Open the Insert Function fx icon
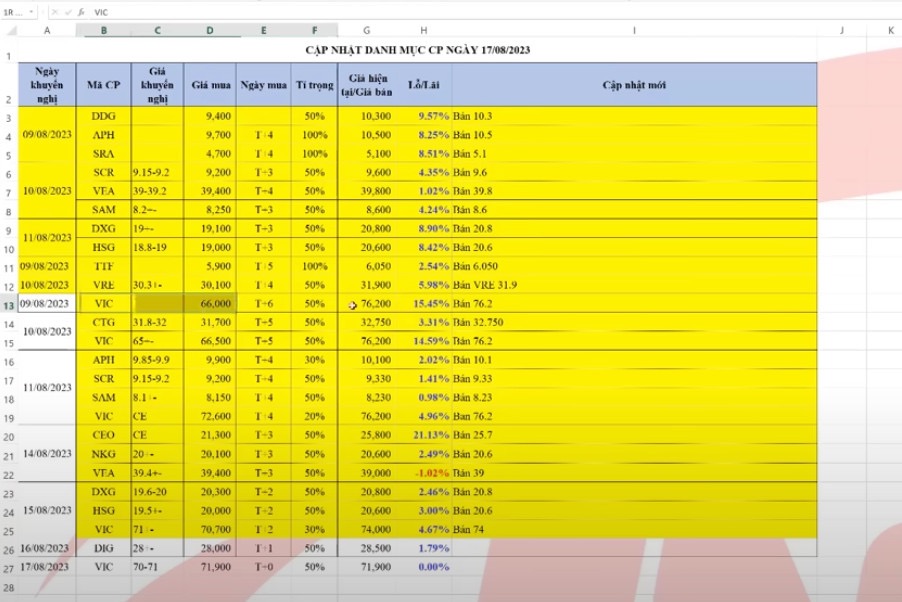 (x=81, y=12)
